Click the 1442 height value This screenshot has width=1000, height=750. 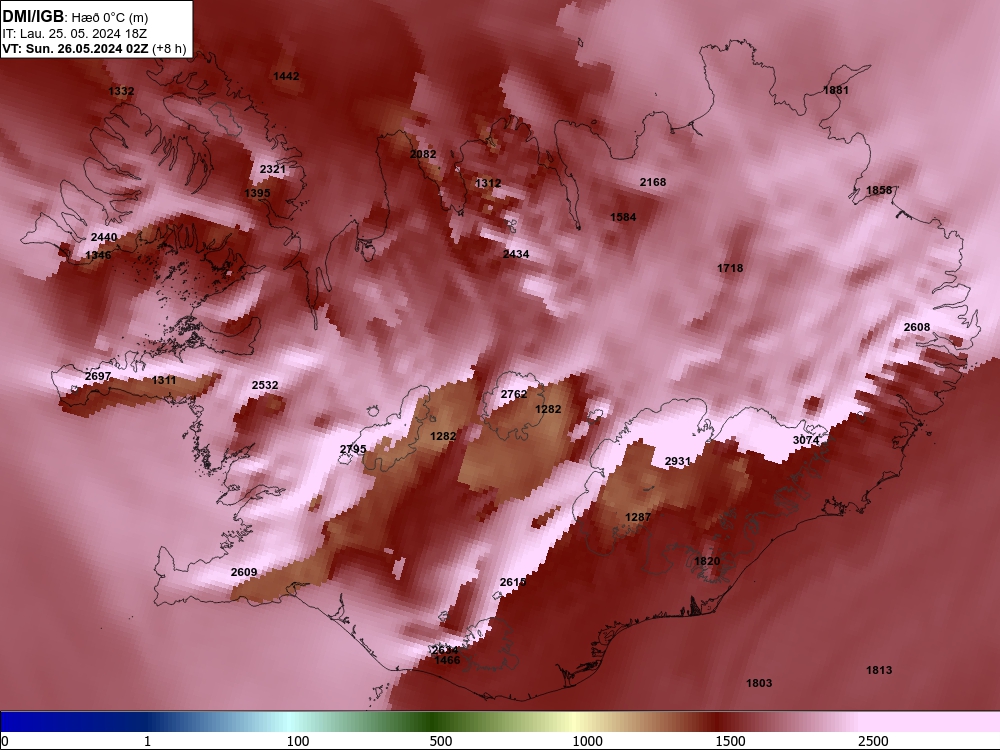coord(286,76)
